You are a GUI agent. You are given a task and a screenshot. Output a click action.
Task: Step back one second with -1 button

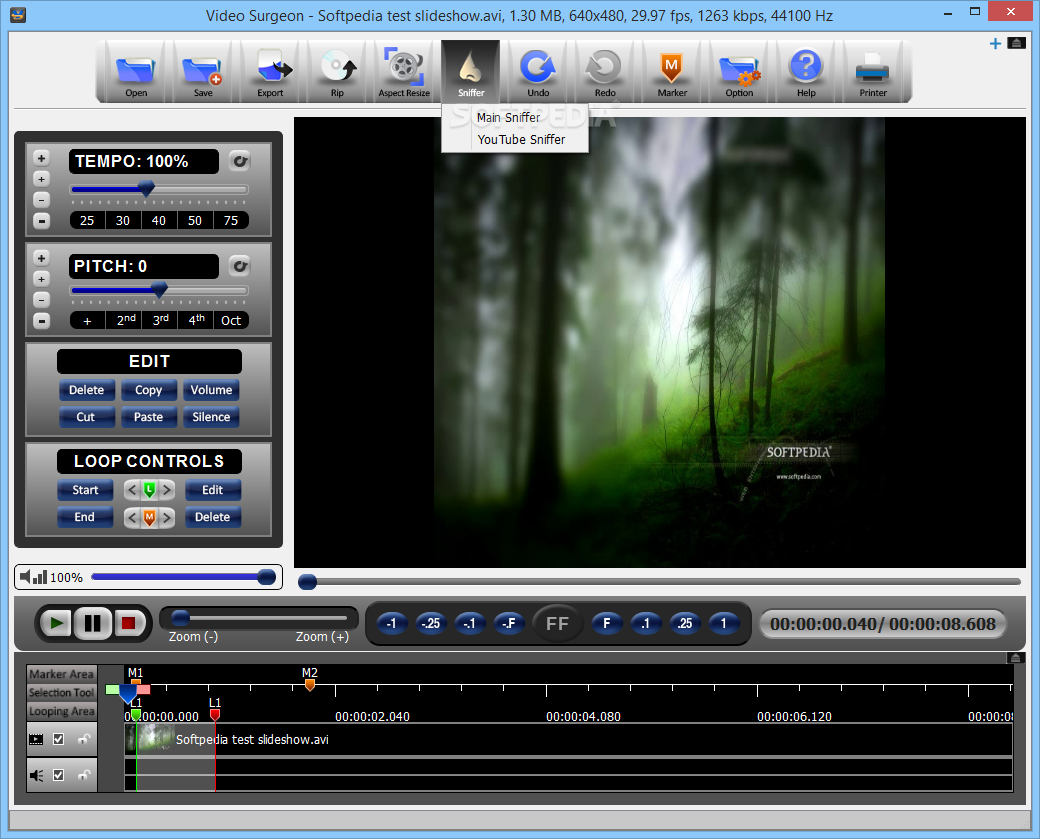[x=391, y=623]
